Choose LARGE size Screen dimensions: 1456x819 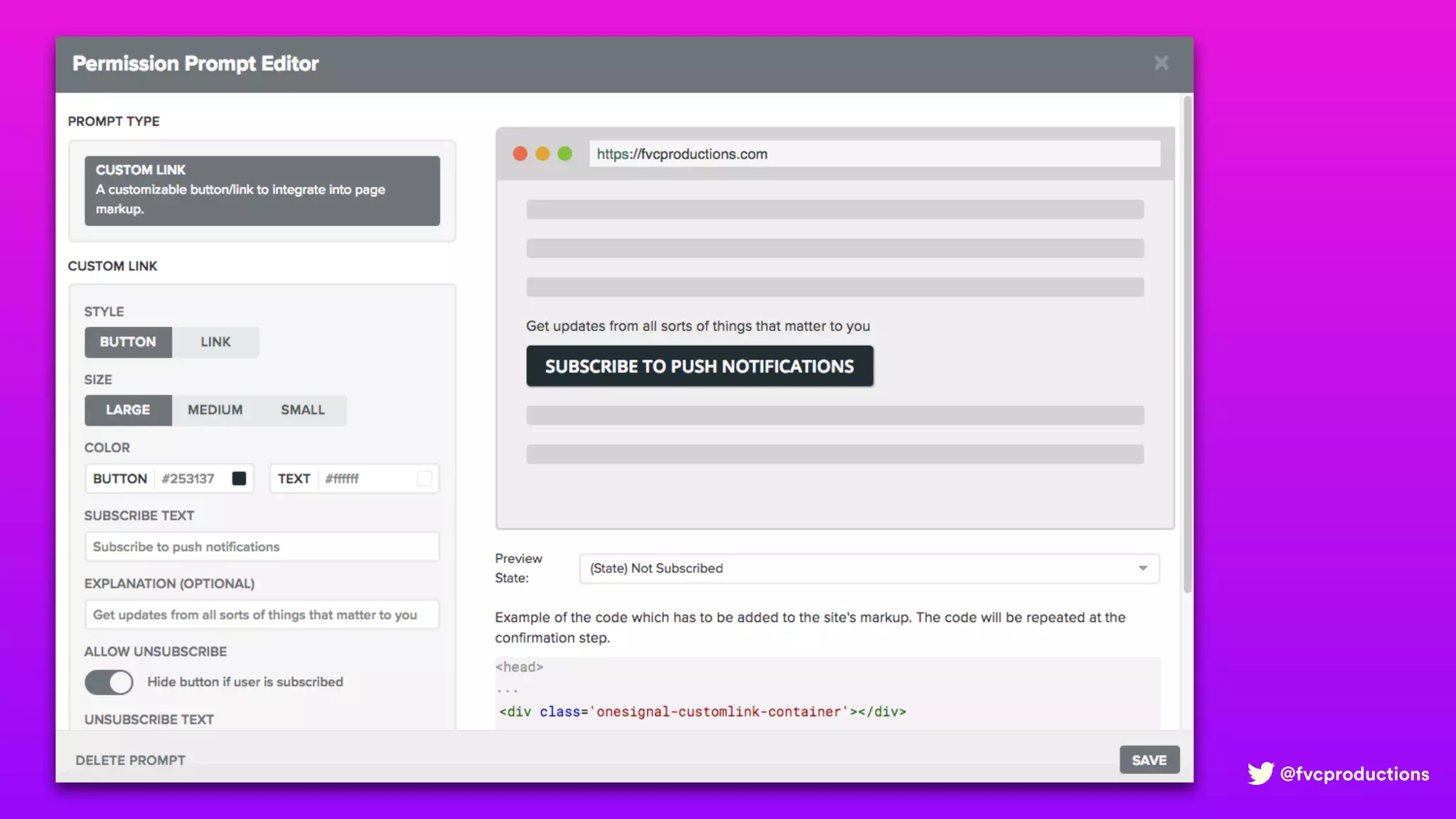click(128, 410)
